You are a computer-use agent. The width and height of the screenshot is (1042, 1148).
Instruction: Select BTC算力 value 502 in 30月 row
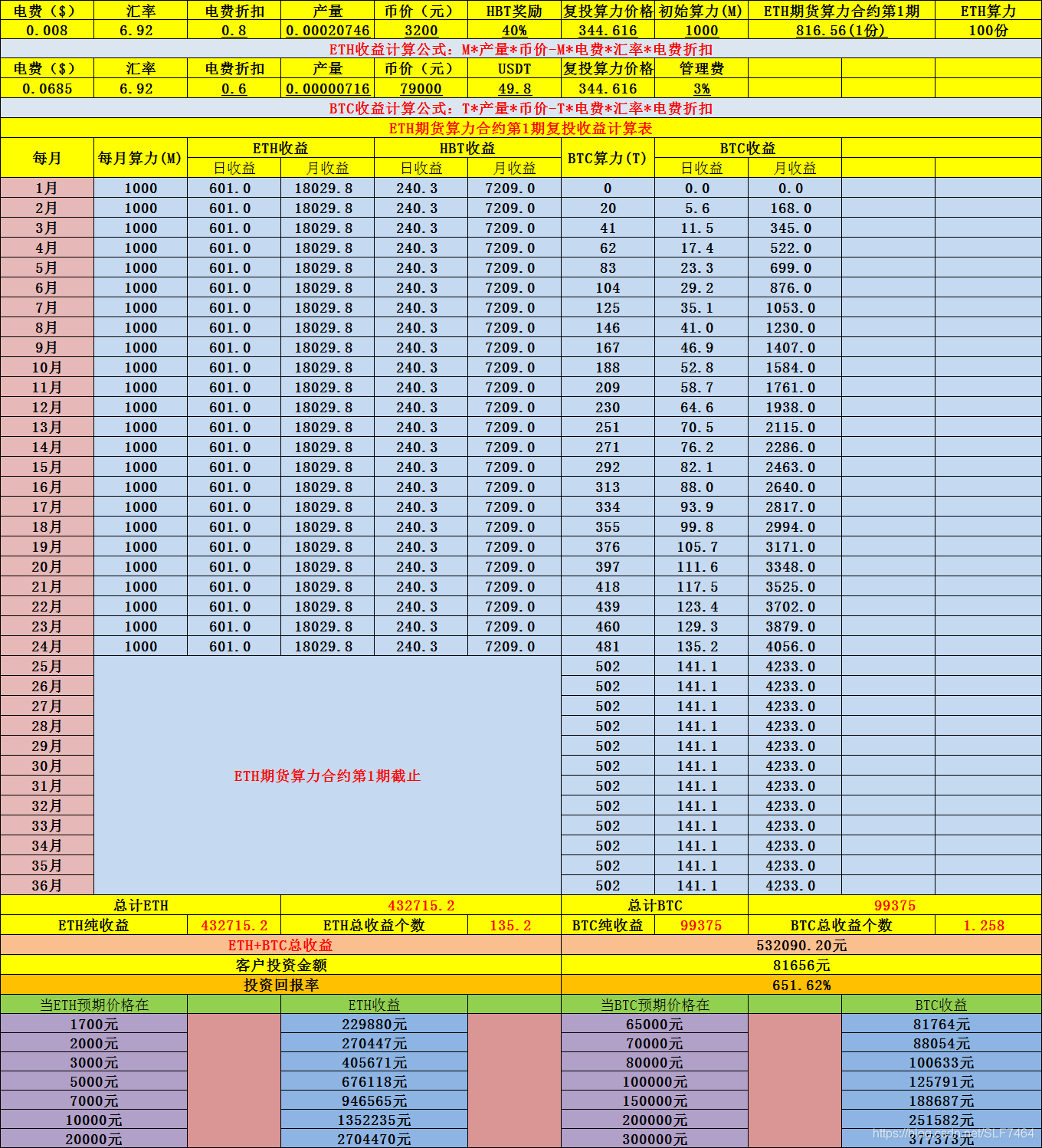point(608,766)
